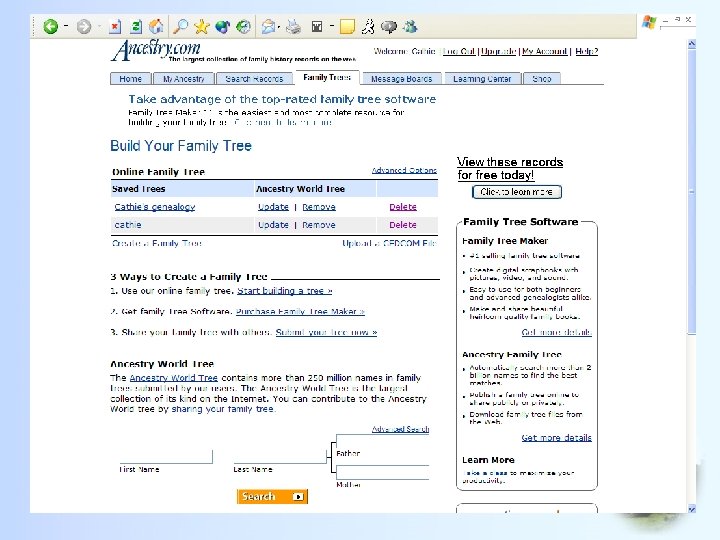Viewport: 720px width, 540px height.
Task: Click the 'Click to learn more' button
Action: (x=517, y=192)
